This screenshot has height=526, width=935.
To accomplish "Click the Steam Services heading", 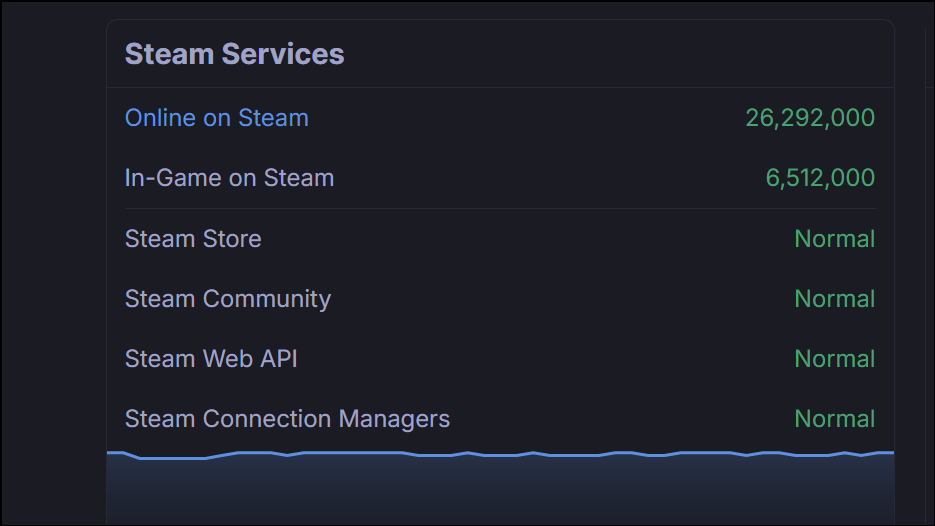I will click(x=234, y=54).
